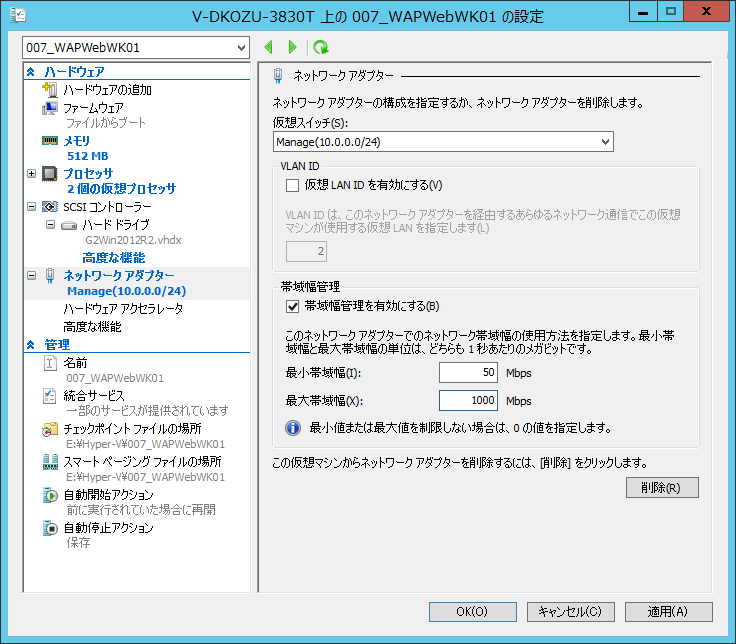Click the network adapter icon in tree

click(50, 276)
